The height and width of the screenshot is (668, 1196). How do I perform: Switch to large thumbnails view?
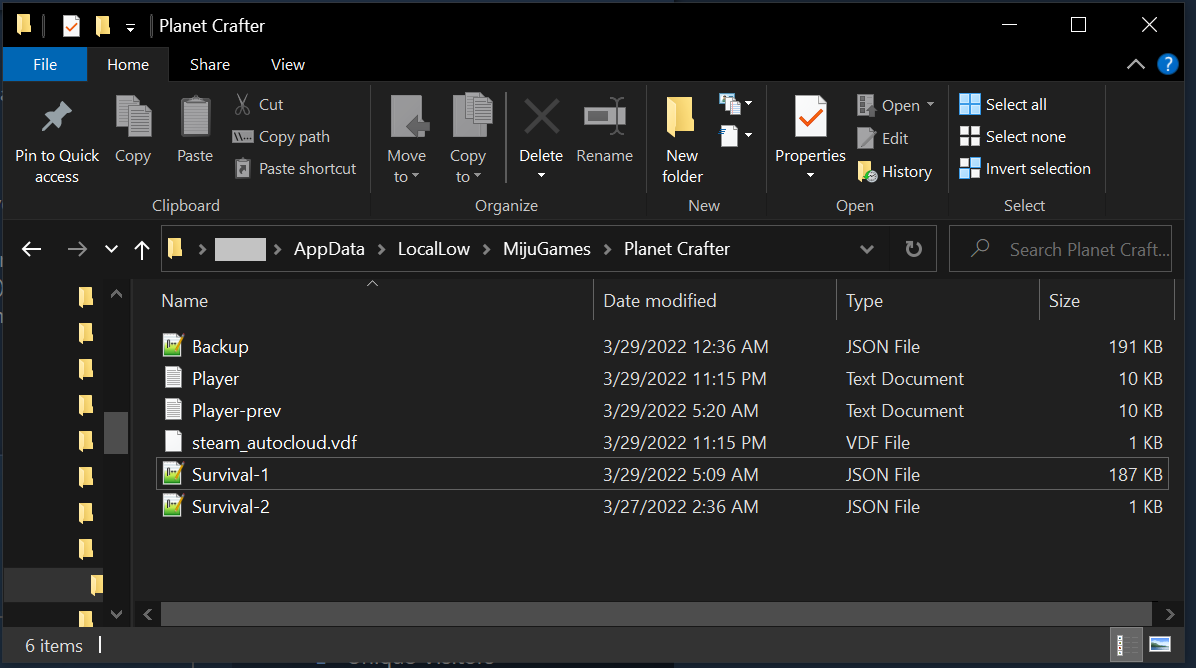[x=1160, y=644]
